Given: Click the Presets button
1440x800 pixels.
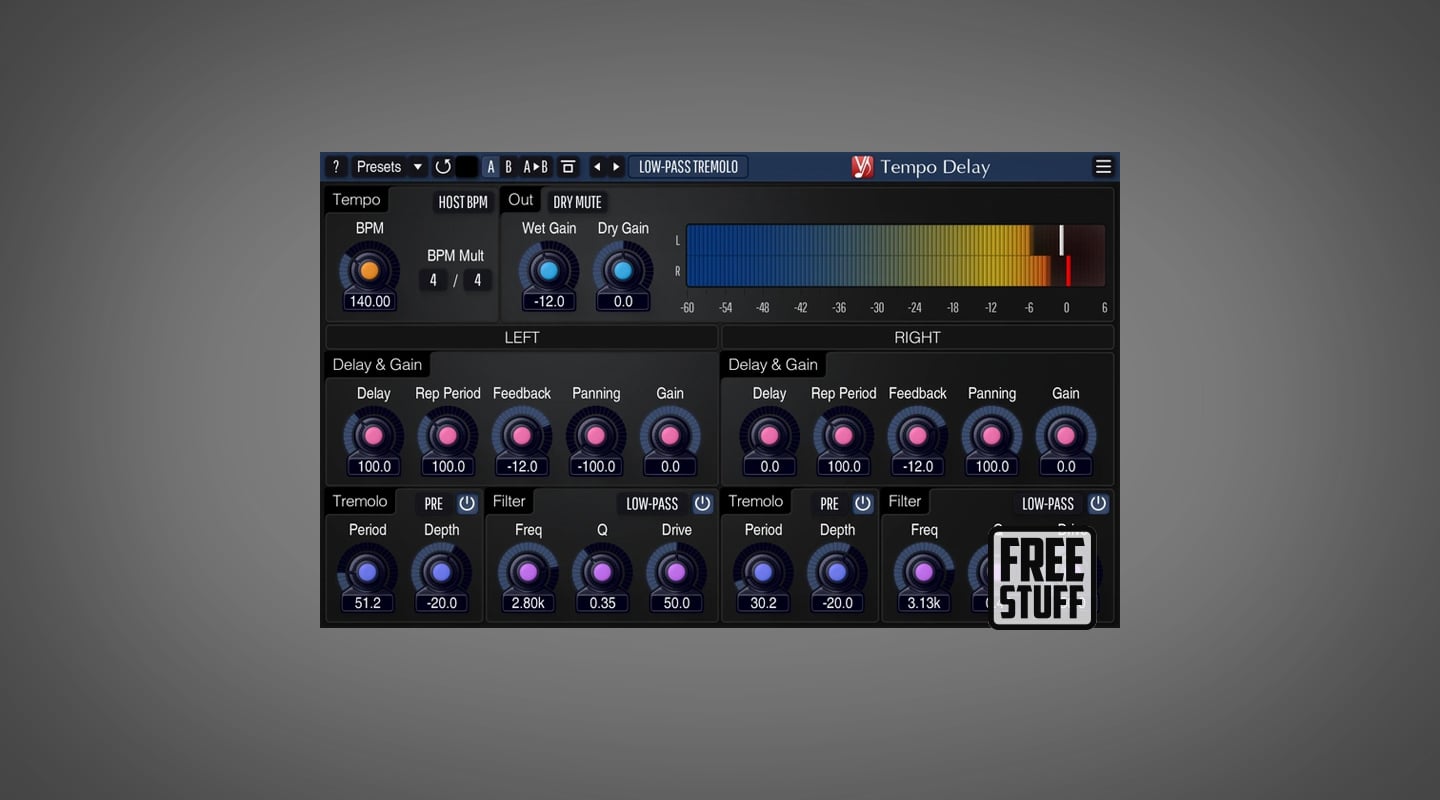Looking at the screenshot, I should click(379, 167).
